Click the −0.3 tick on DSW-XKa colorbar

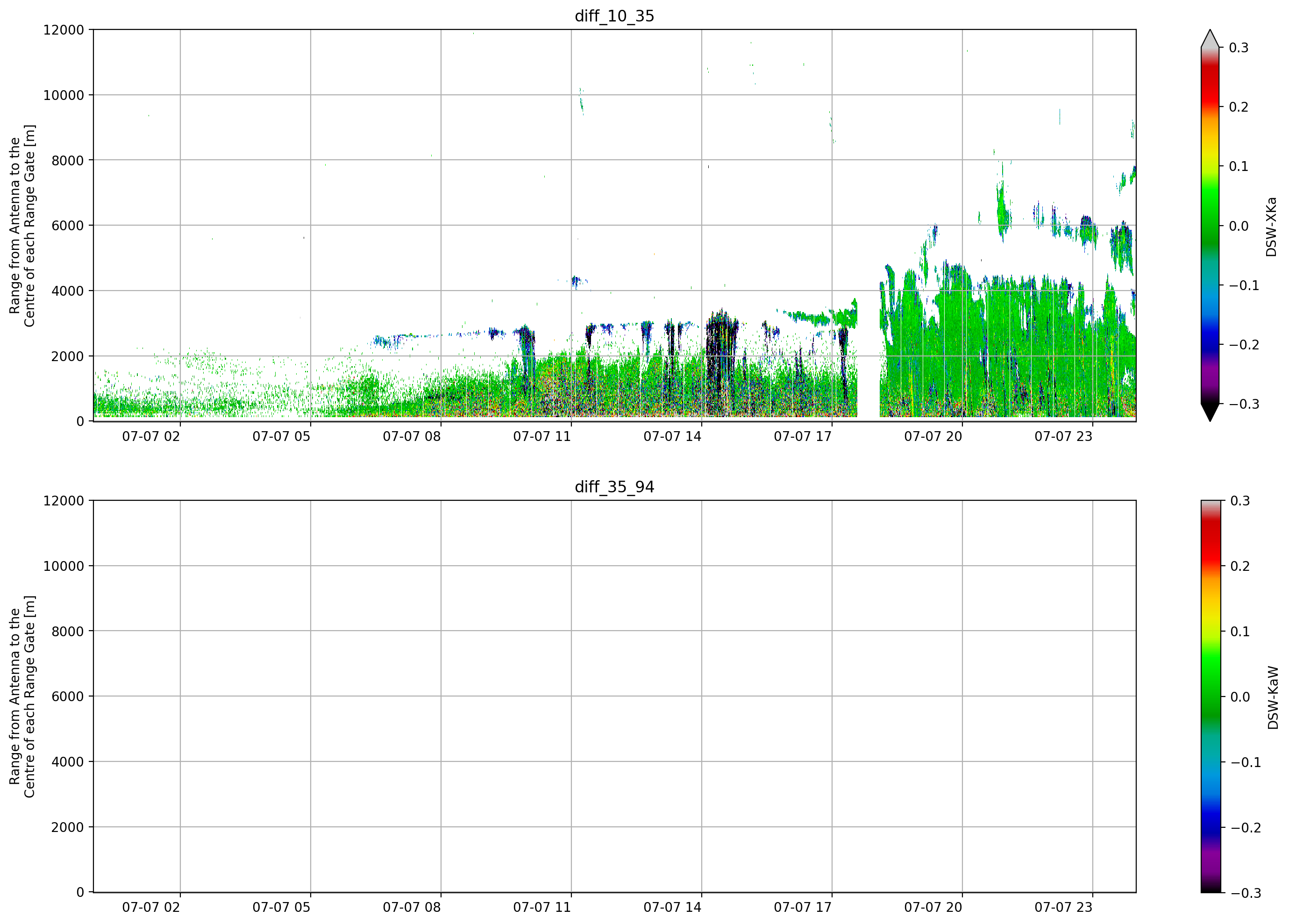coord(1244,404)
